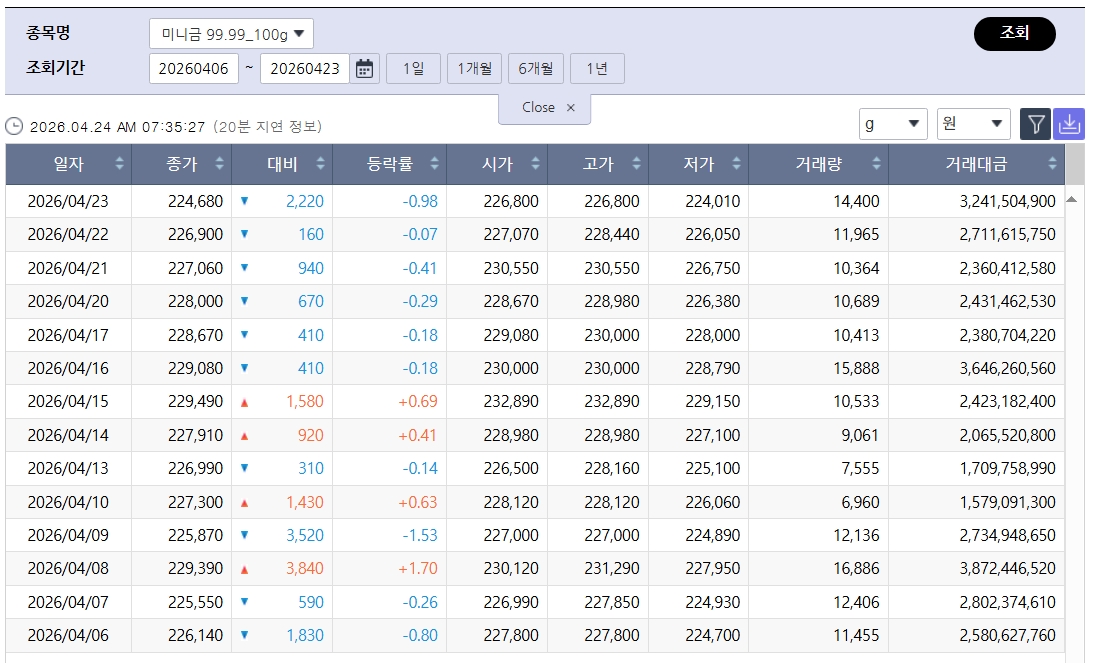Click high price 232,890 for 2026/04/15

[x=611, y=402]
